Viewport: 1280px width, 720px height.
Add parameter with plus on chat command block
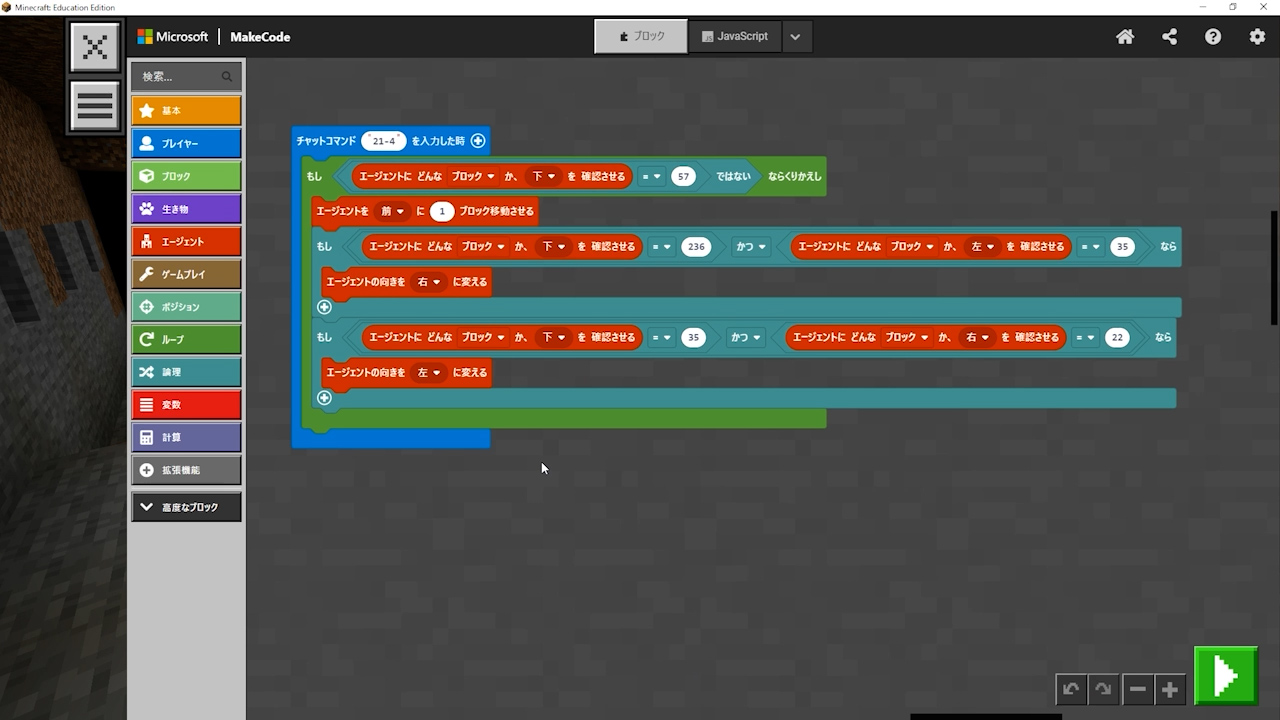[x=478, y=141]
